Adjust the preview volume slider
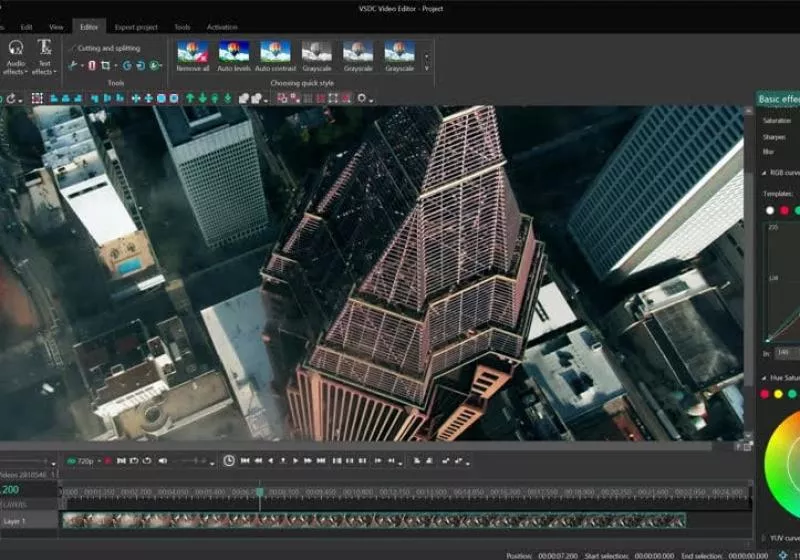 pyautogui.click(x=193, y=461)
